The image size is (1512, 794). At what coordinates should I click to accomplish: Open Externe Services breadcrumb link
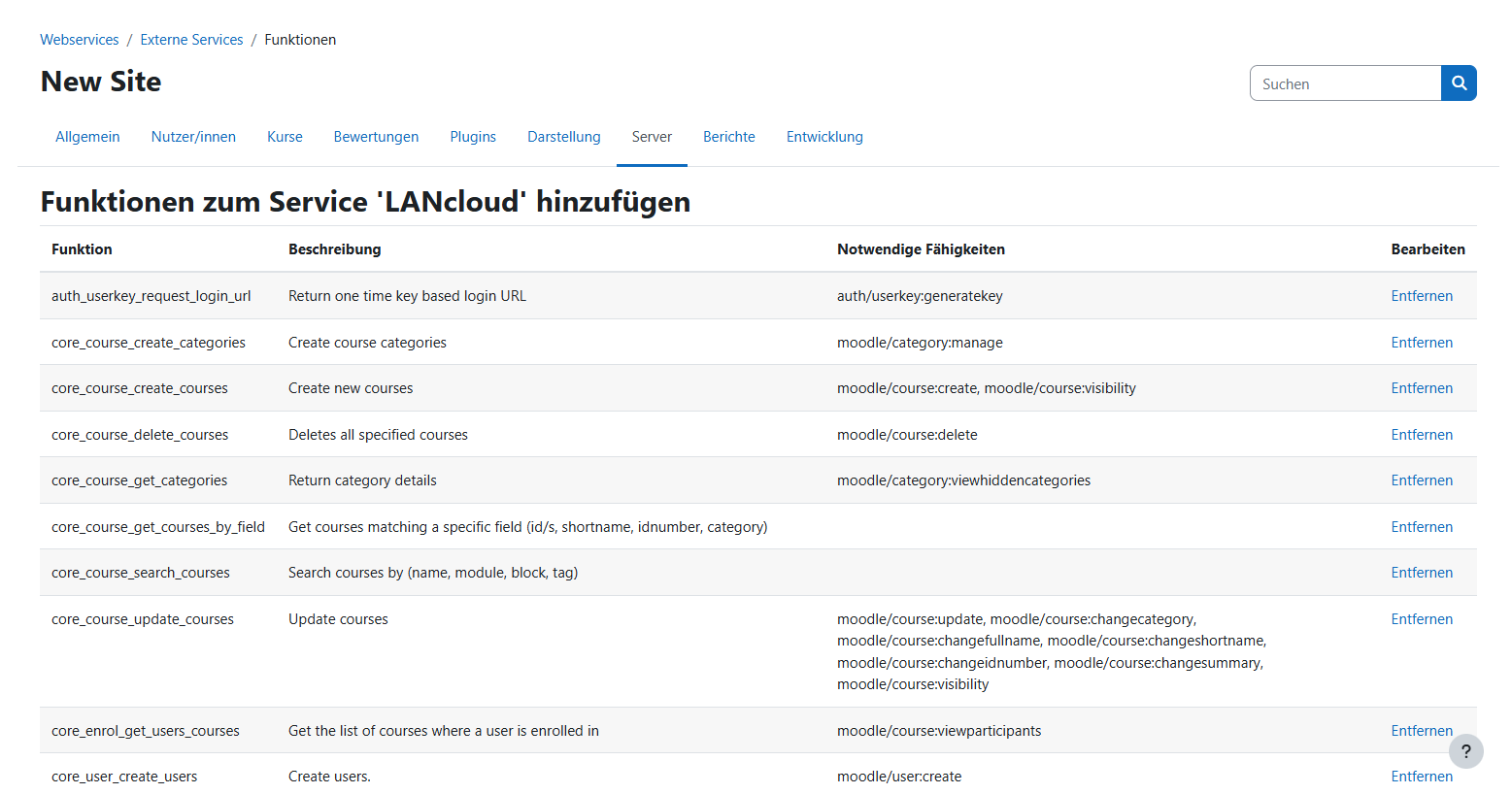point(191,40)
